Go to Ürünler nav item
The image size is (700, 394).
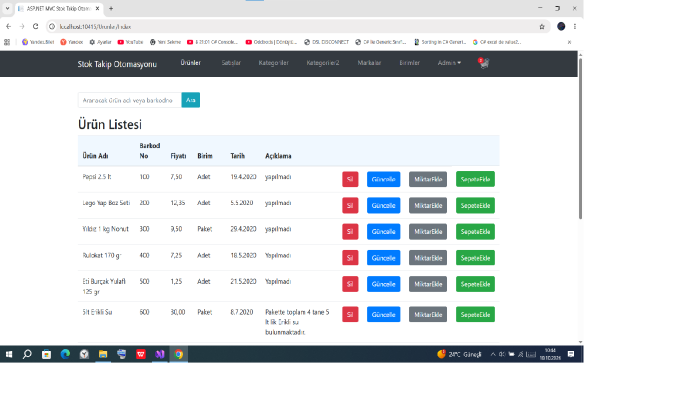click(191, 63)
